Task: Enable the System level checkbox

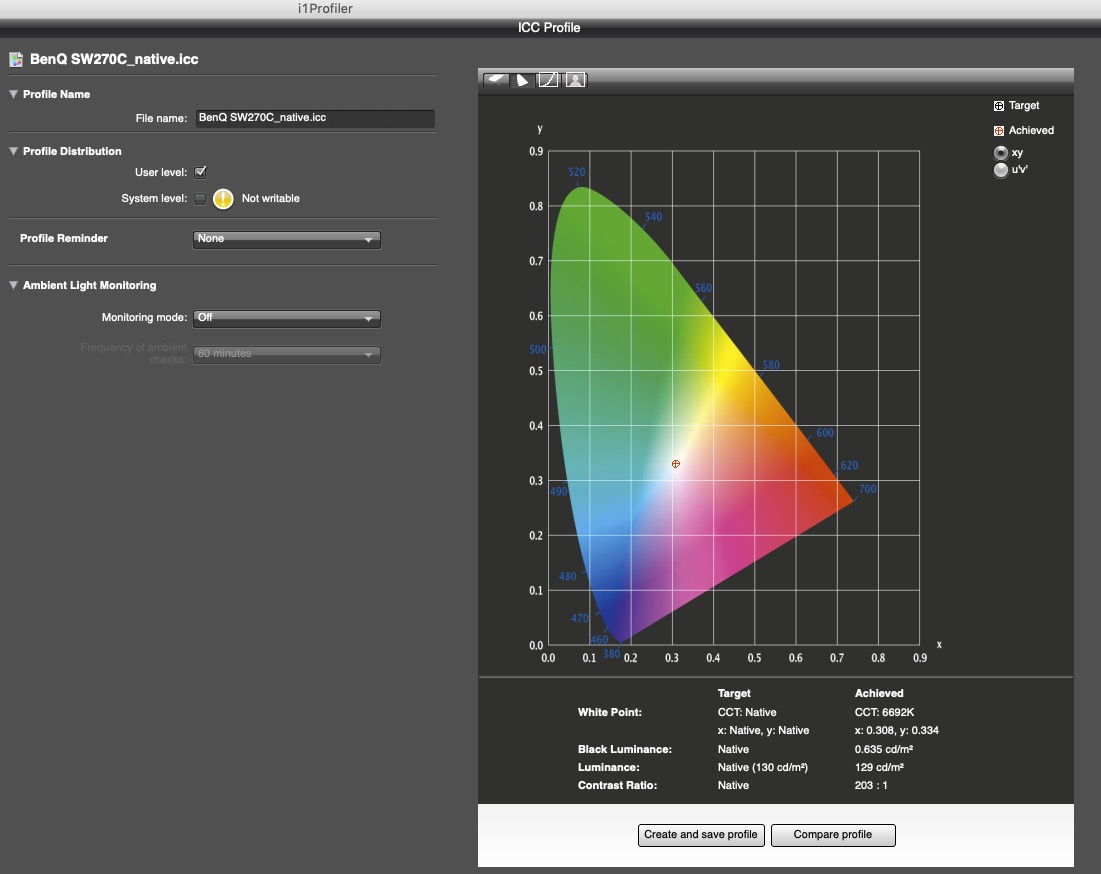Action: click(x=200, y=199)
